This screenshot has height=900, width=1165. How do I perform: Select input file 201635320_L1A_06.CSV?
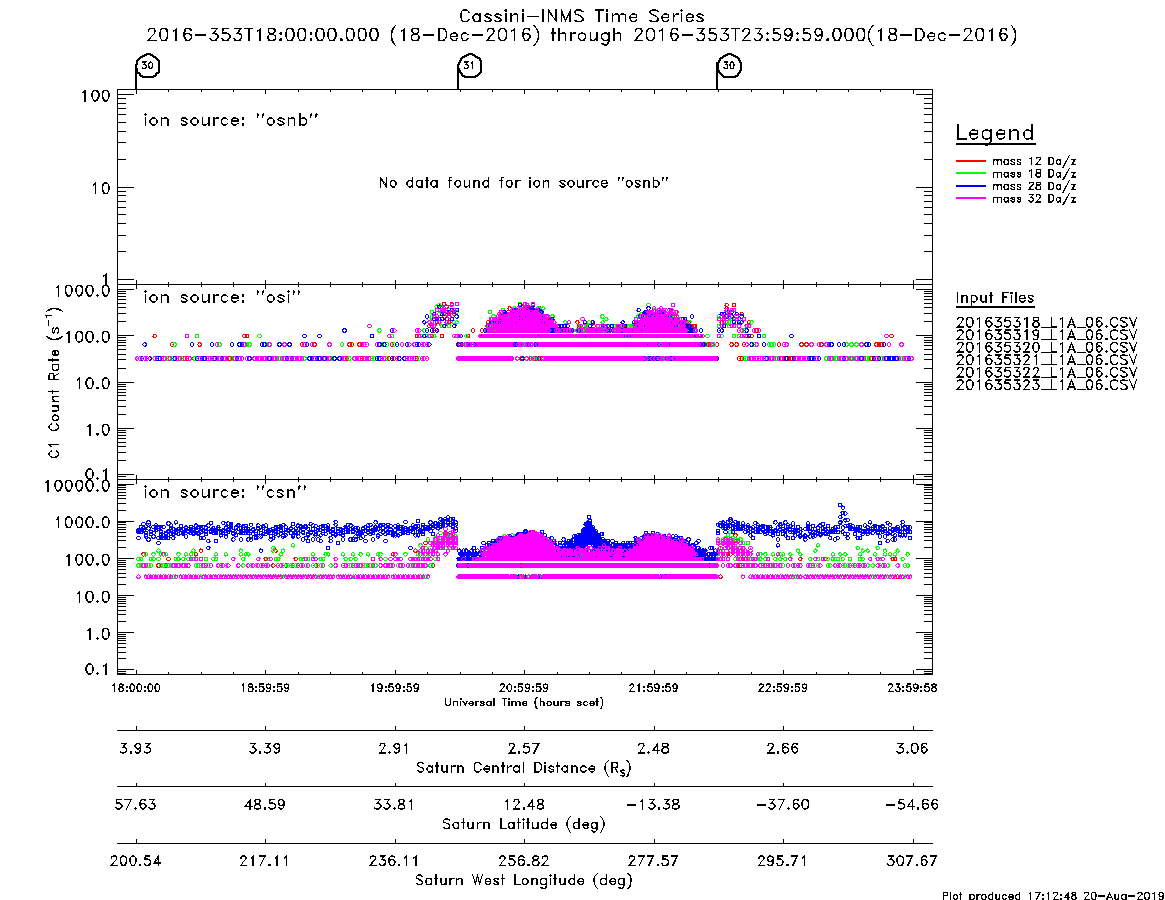[1046, 348]
